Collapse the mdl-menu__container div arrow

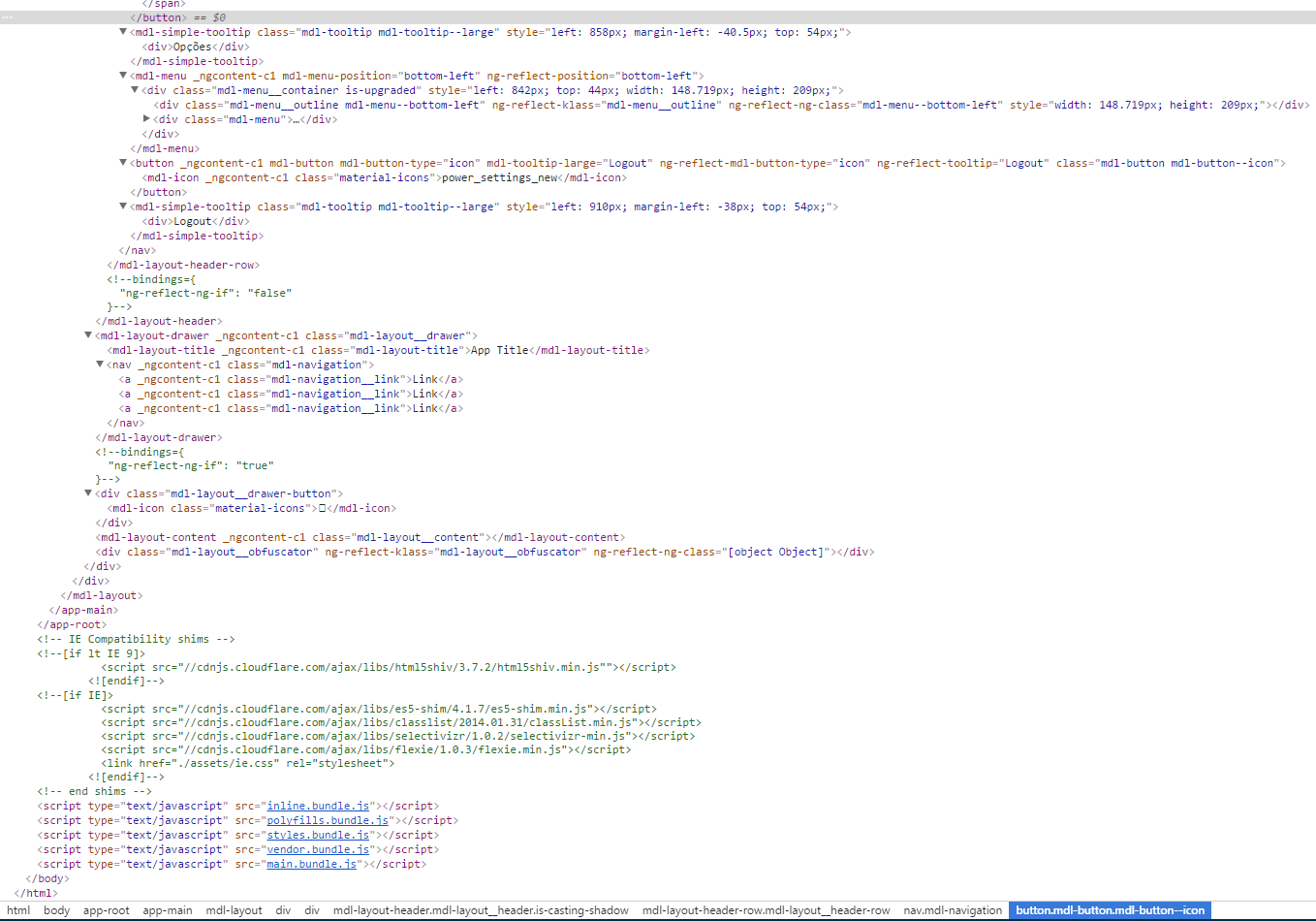pyautogui.click(x=135, y=90)
